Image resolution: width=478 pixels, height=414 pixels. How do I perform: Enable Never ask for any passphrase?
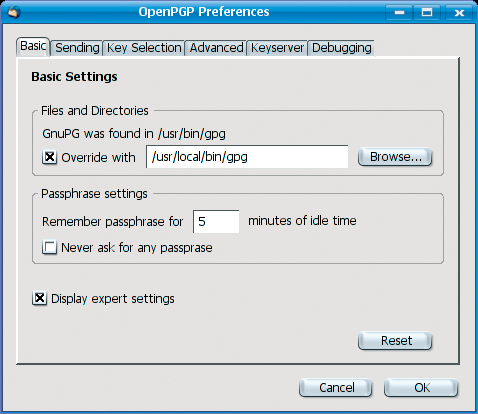(49, 248)
